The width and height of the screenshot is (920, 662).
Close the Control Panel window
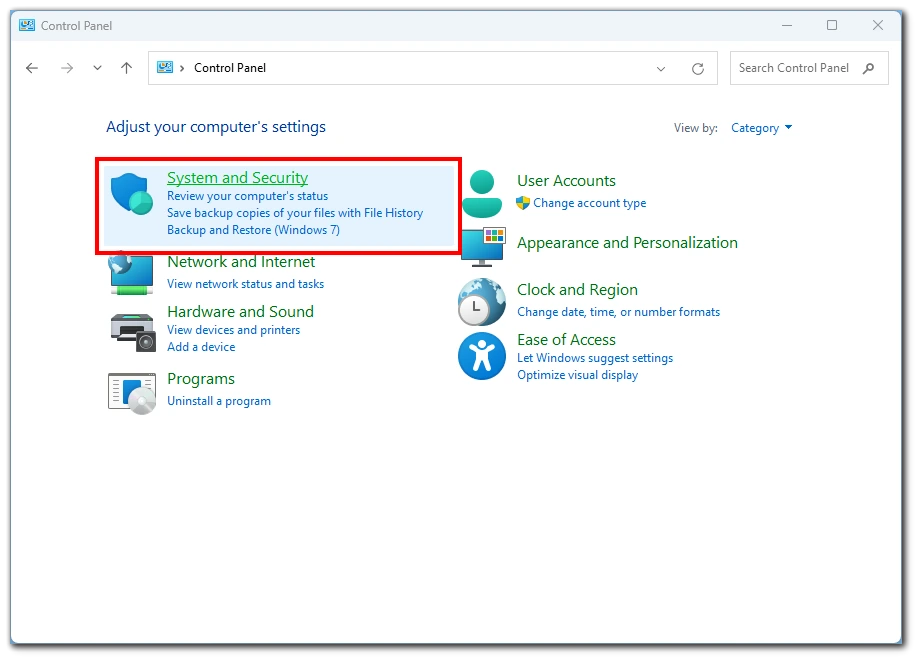tap(878, 25)
